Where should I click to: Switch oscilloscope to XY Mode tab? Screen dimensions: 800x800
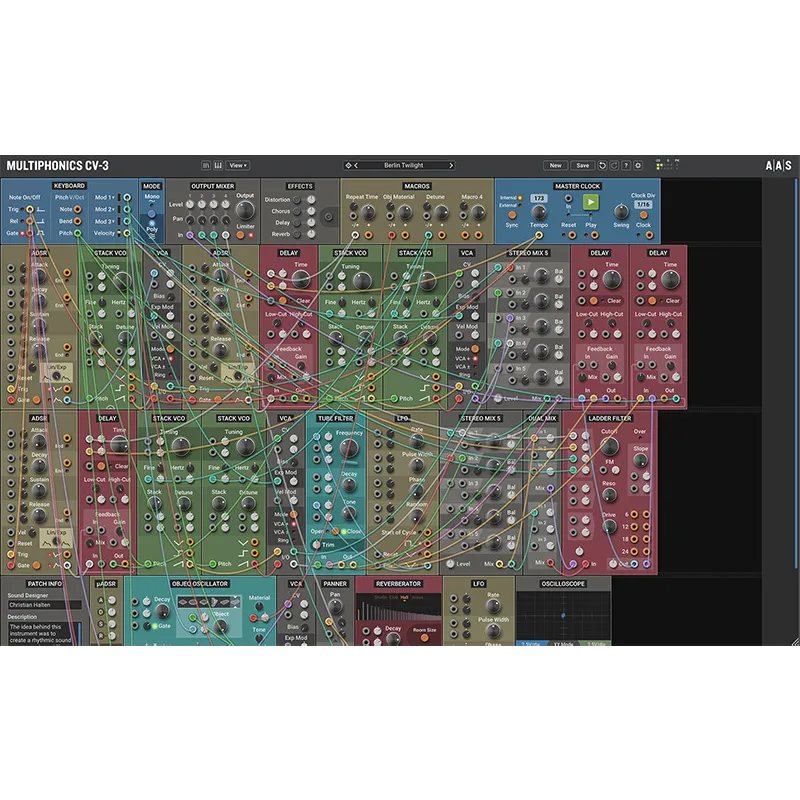(563, 643)
